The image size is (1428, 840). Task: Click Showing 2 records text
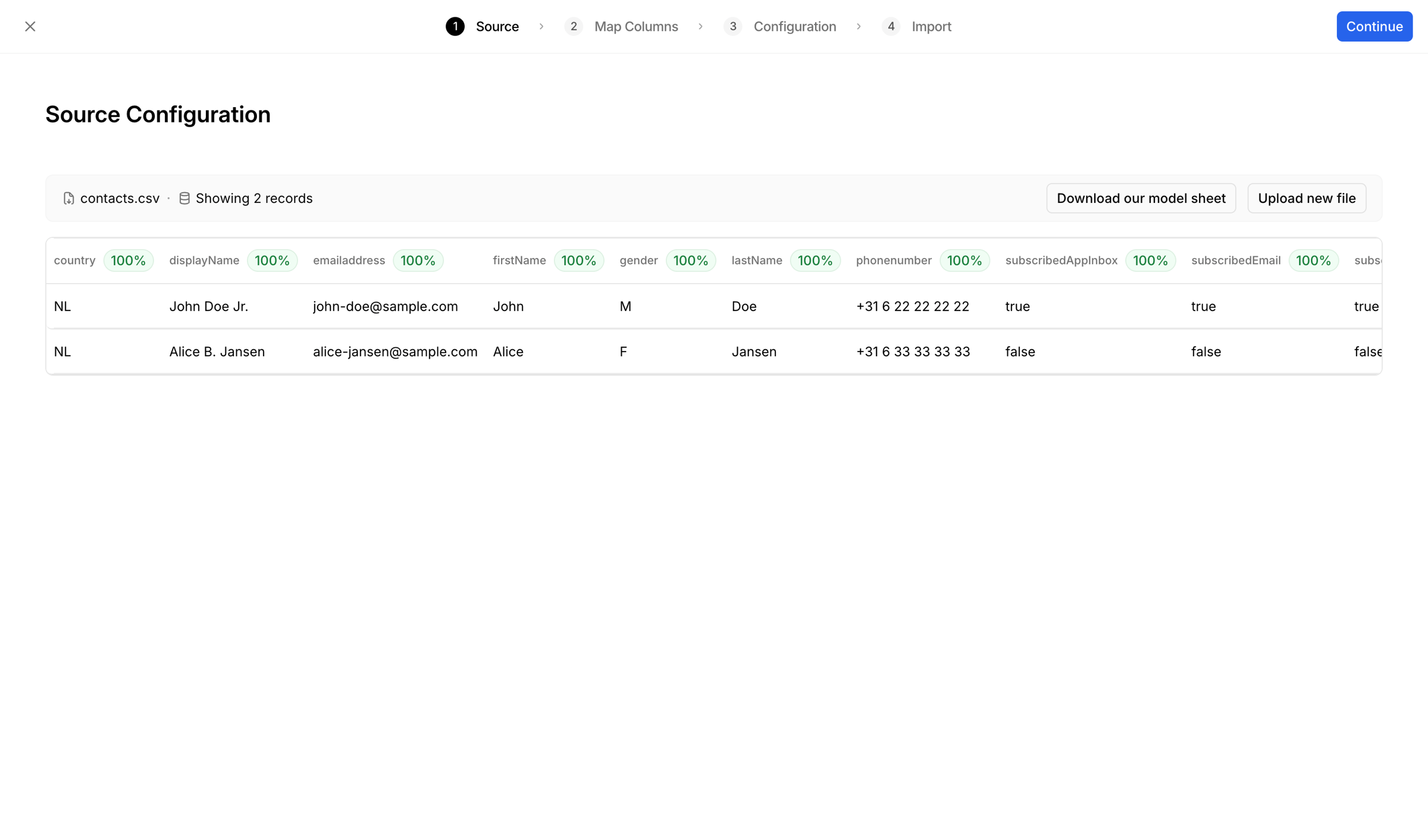pos(254,198)
